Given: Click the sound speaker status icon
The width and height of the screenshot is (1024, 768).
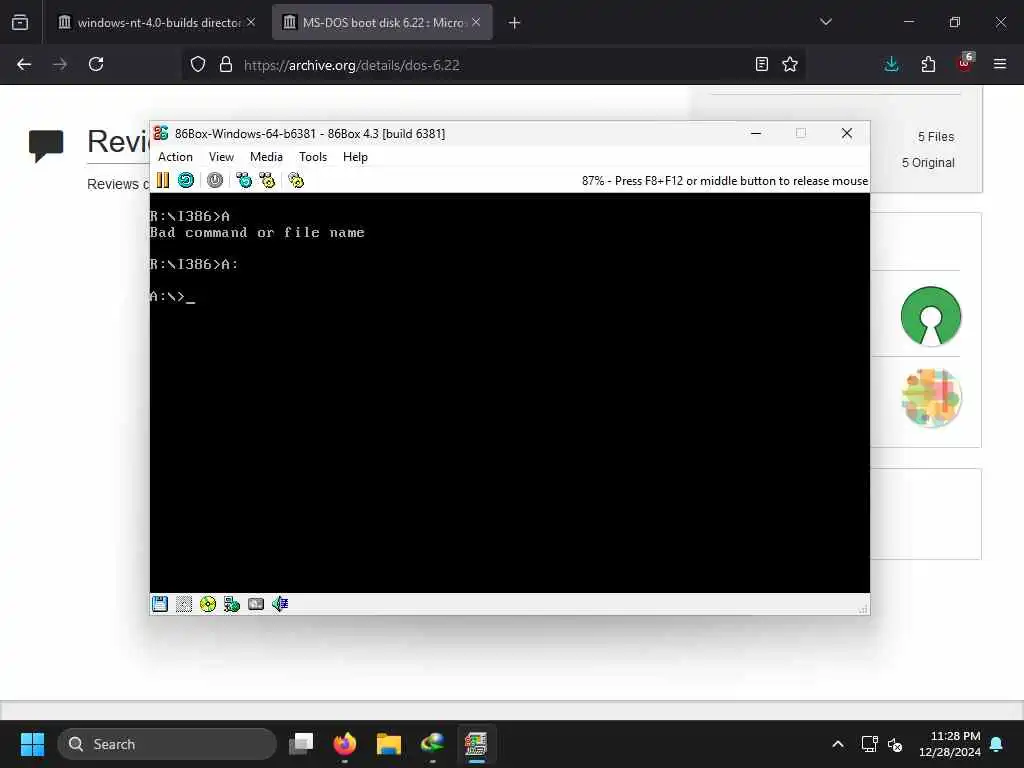Looking at the screenshot, I should (280, 604).
